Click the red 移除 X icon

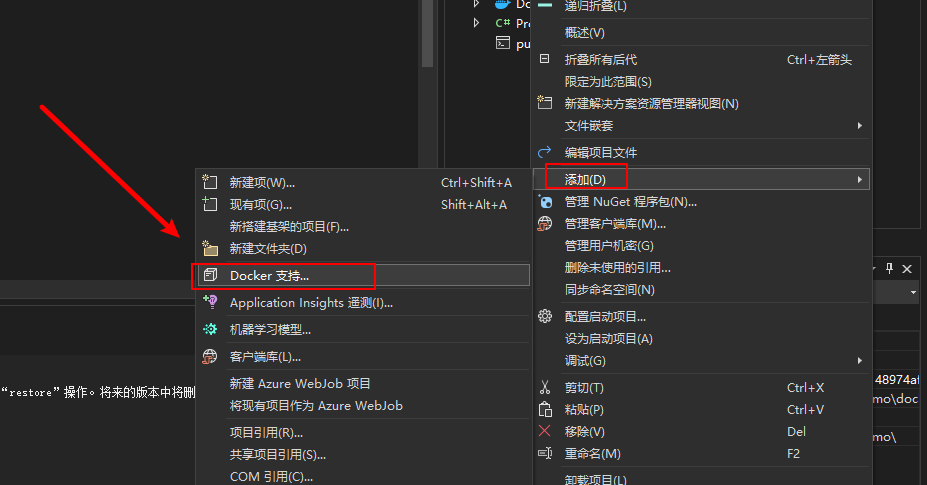pyautogui.click(x=544, y=431)
